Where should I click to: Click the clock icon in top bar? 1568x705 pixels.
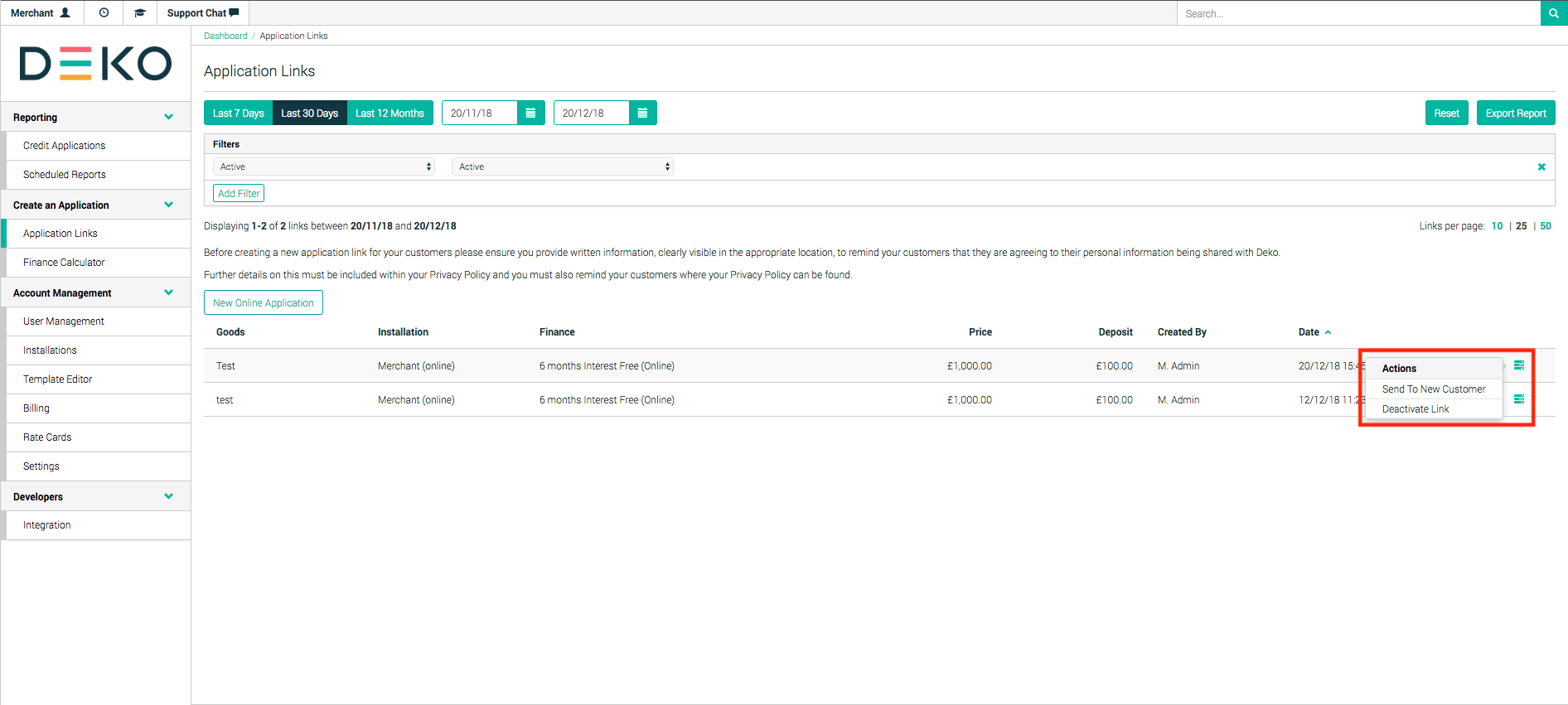[x=104, y=12]
